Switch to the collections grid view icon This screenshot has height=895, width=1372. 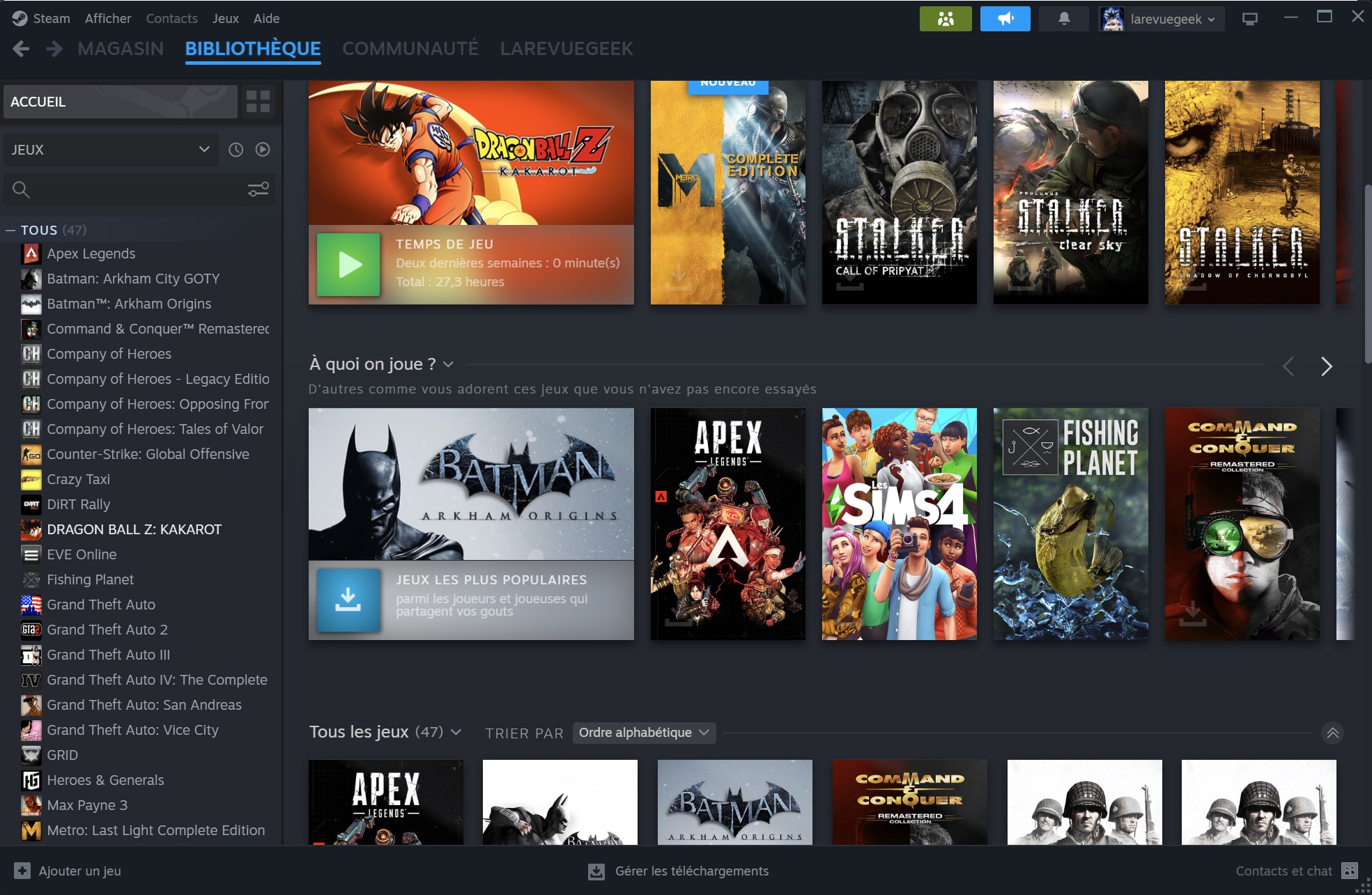258,102
